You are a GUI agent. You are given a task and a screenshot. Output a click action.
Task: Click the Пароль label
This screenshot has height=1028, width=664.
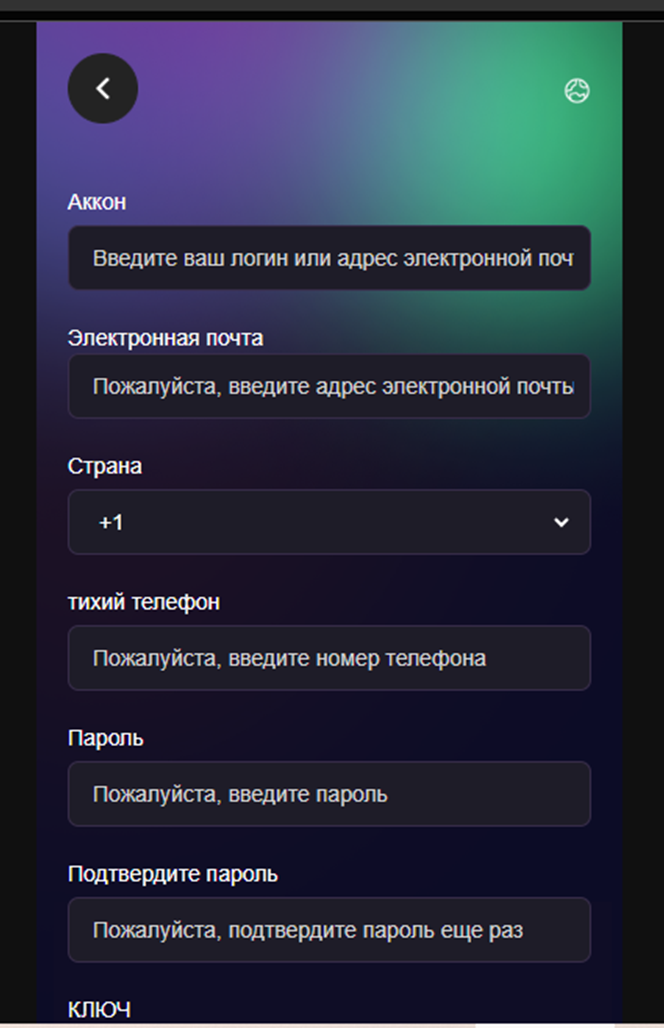[x=103, y=738]
